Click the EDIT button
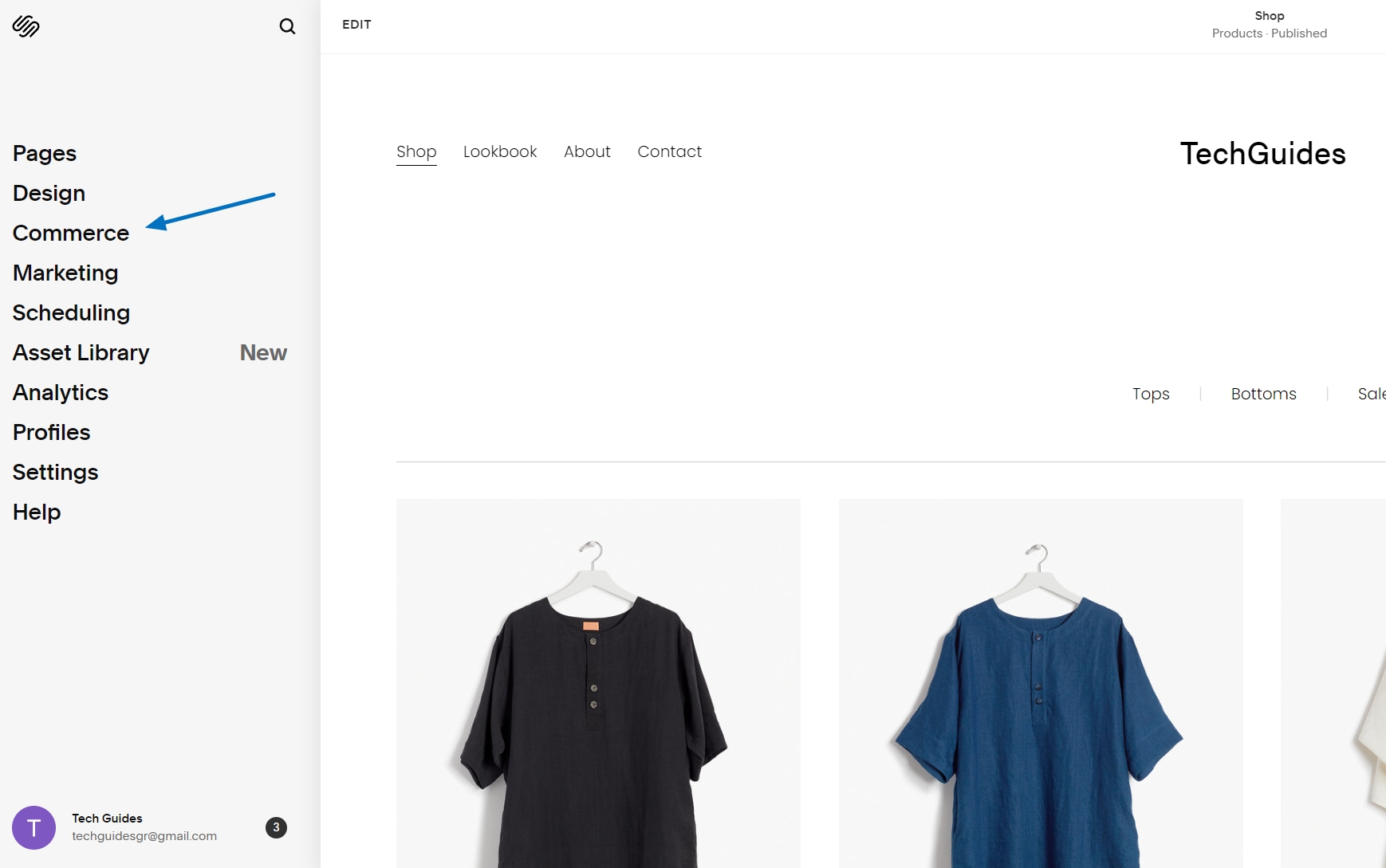1386x868 pixels. point(356,25)
